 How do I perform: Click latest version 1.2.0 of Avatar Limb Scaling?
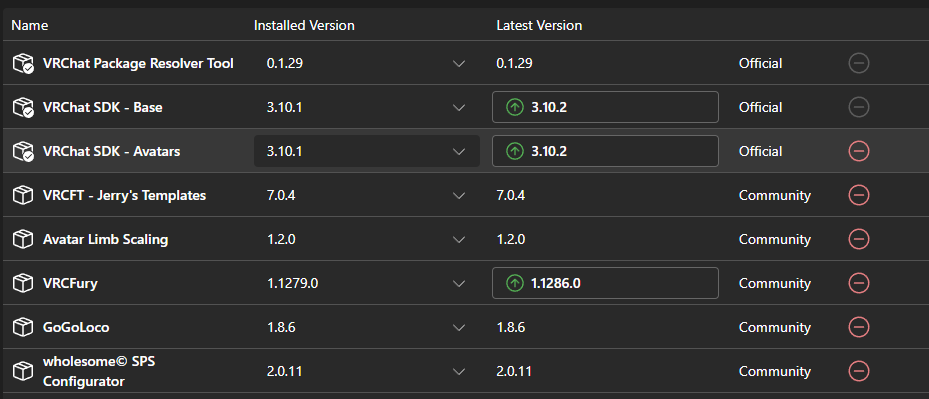tap(510, 240)
